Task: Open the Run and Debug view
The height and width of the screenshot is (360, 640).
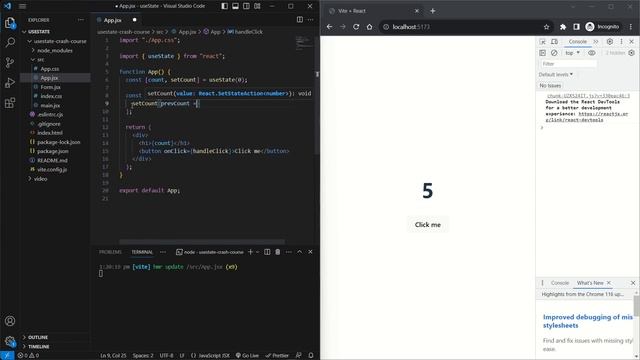Action: pos(10,82)
